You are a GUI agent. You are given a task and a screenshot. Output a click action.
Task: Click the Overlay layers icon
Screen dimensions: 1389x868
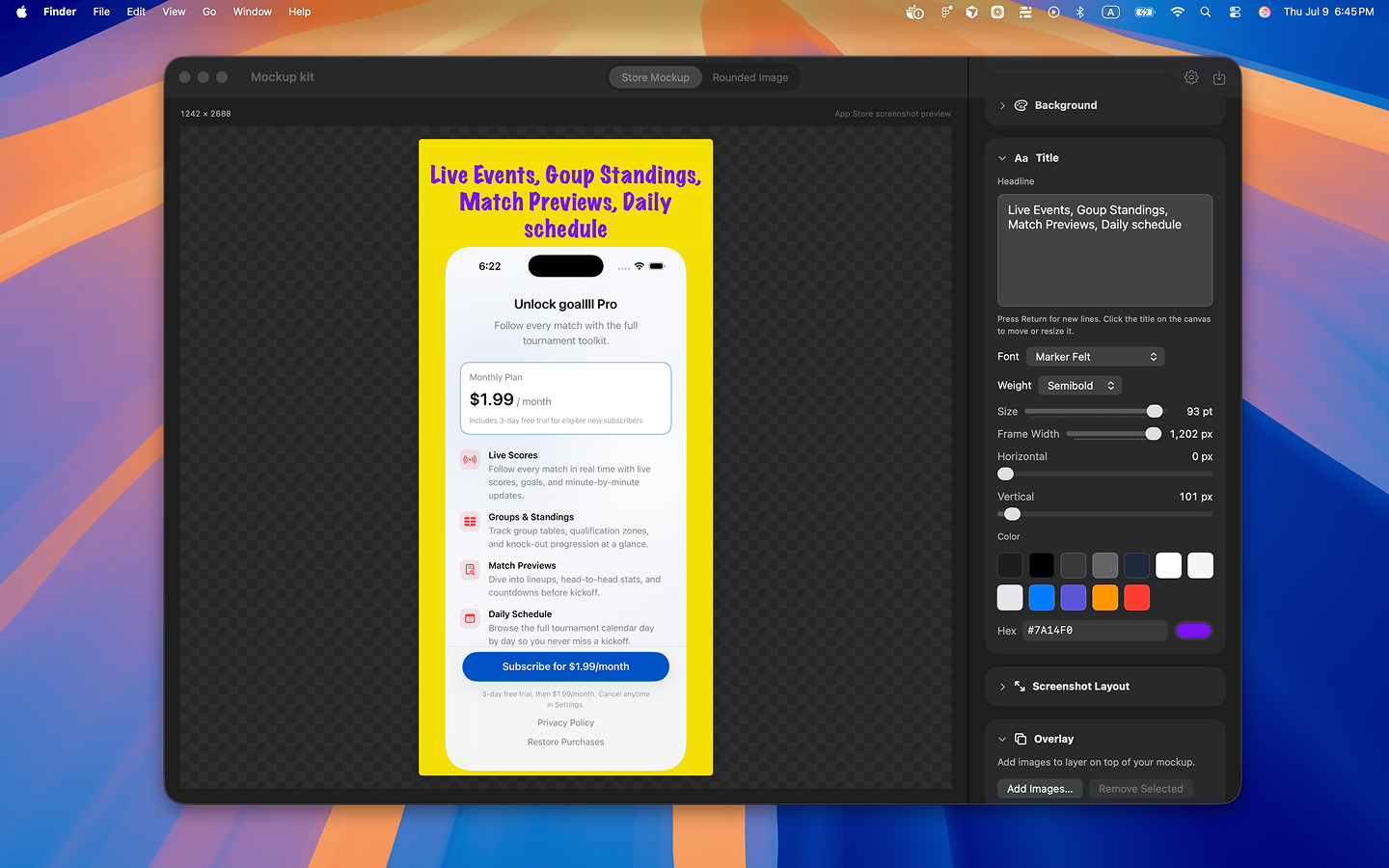1021,739
